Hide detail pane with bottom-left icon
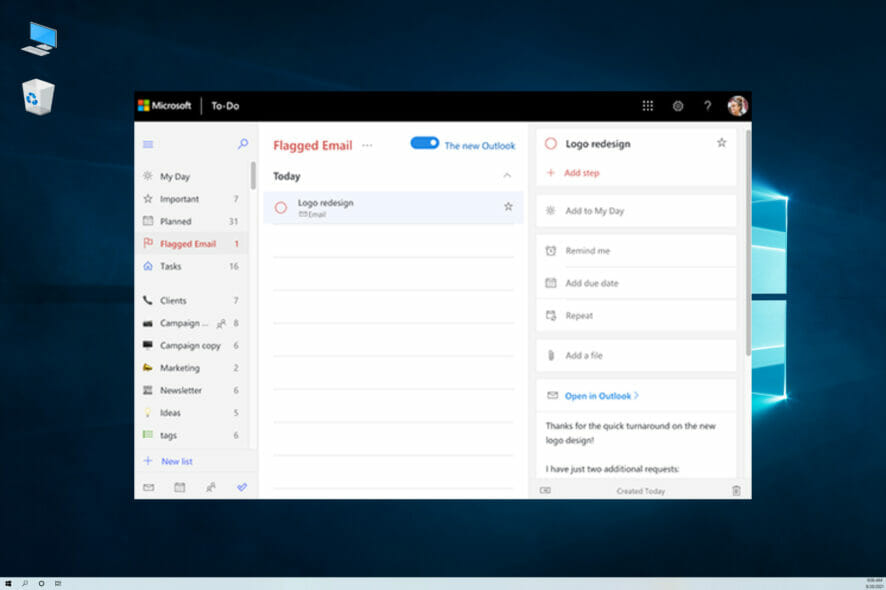This screenshot has width=886, height=590. (545, 491)
